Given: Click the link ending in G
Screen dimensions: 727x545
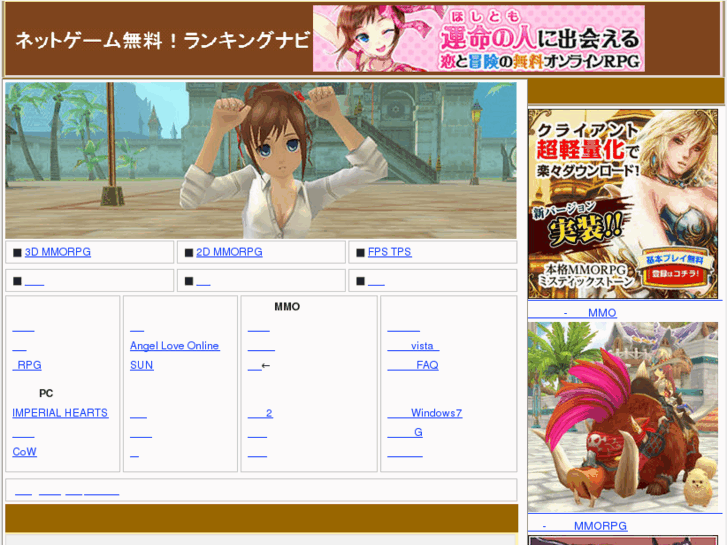Looking at the screenshot, I should pos(405,432).
